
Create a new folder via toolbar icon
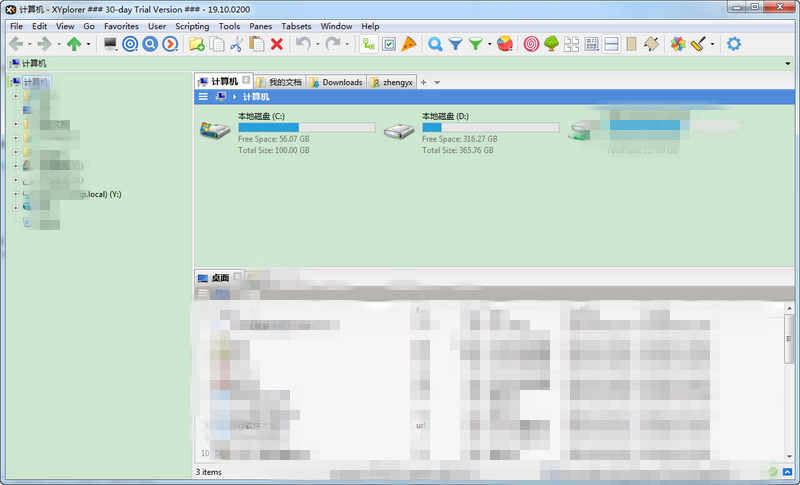197,44
